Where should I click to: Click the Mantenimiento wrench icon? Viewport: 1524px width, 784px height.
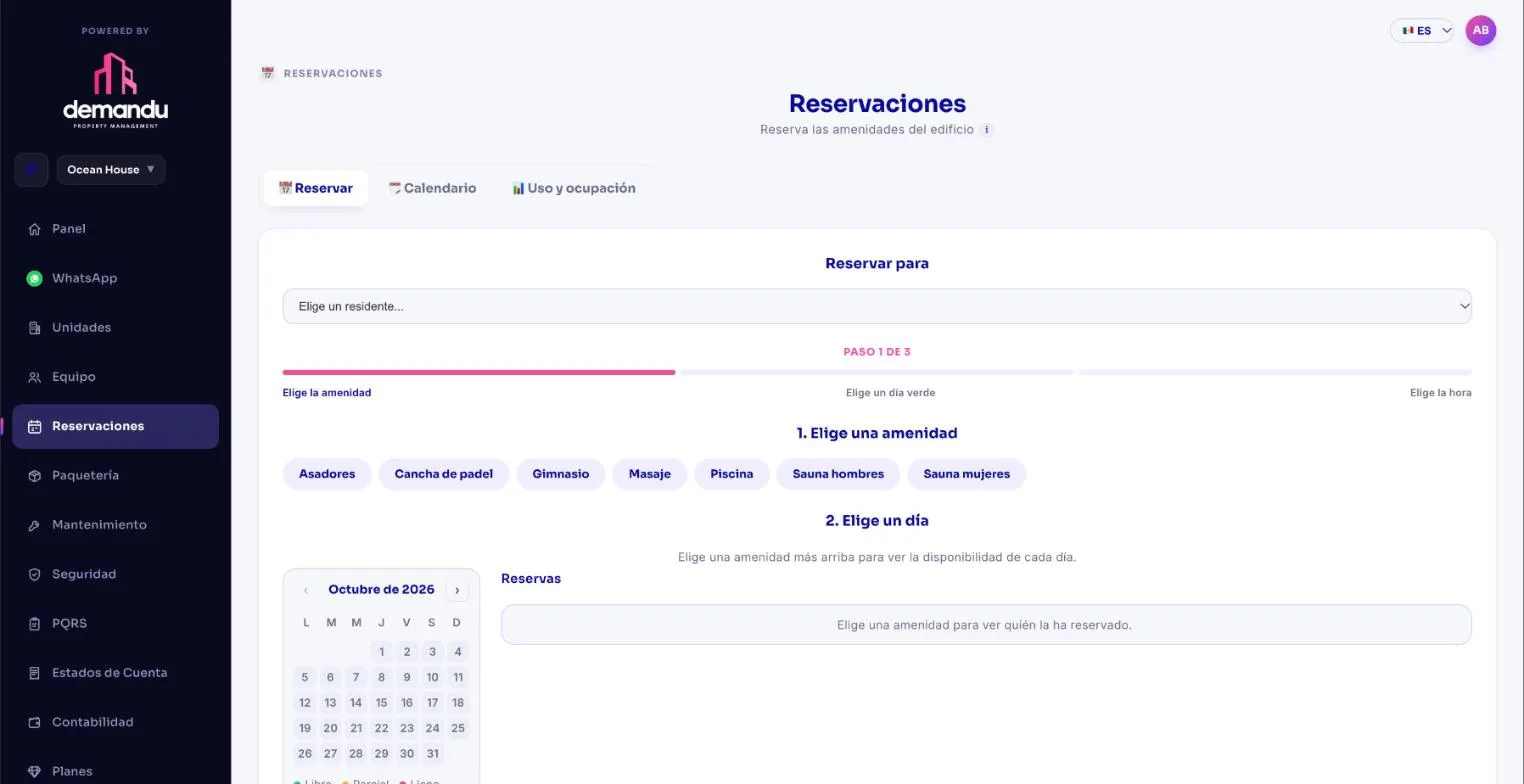[35, 525]
